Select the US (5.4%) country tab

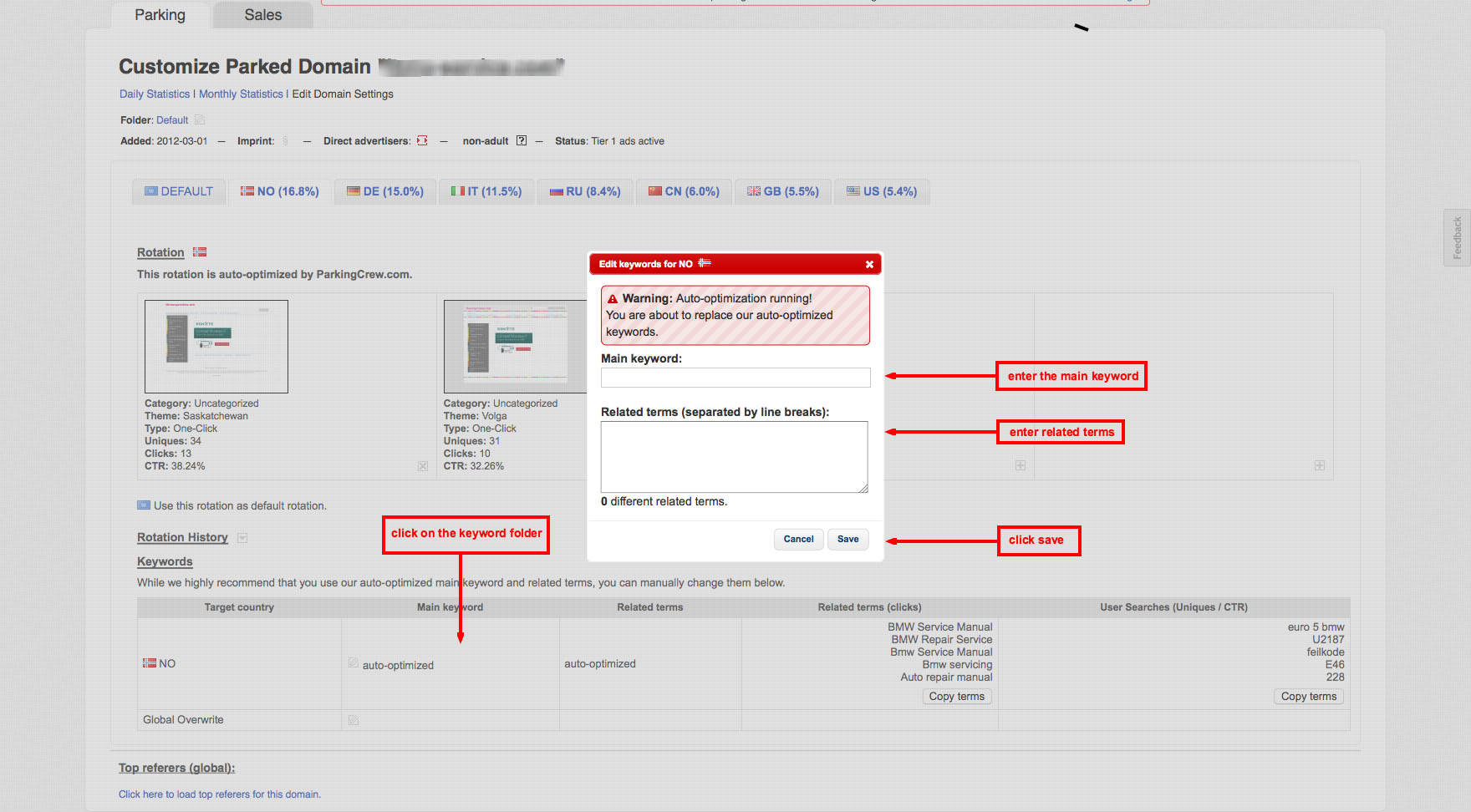click(x=882, y=191)
